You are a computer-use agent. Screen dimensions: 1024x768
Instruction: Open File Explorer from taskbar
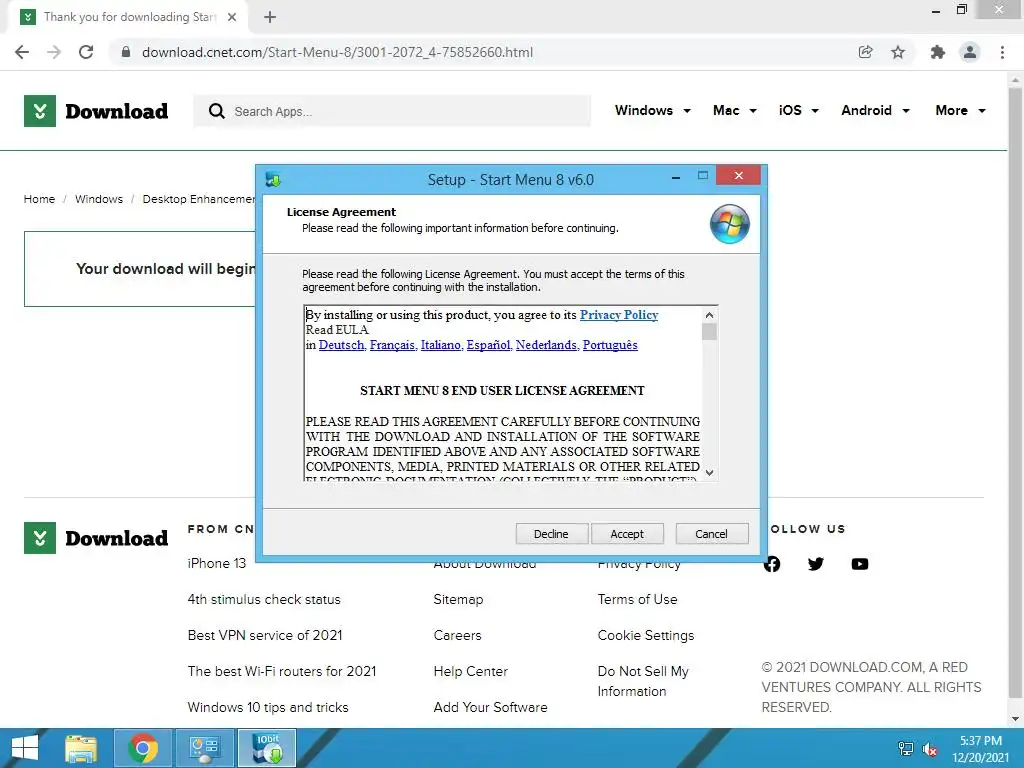point(82,748)
